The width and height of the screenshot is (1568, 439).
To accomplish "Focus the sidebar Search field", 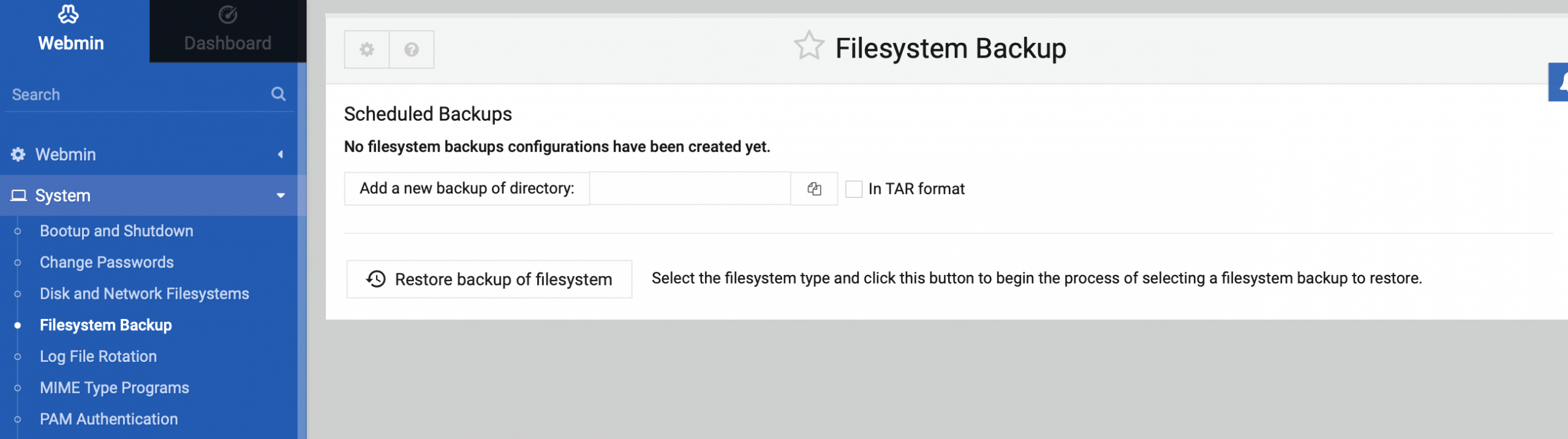I will click(x=138, y=94).
